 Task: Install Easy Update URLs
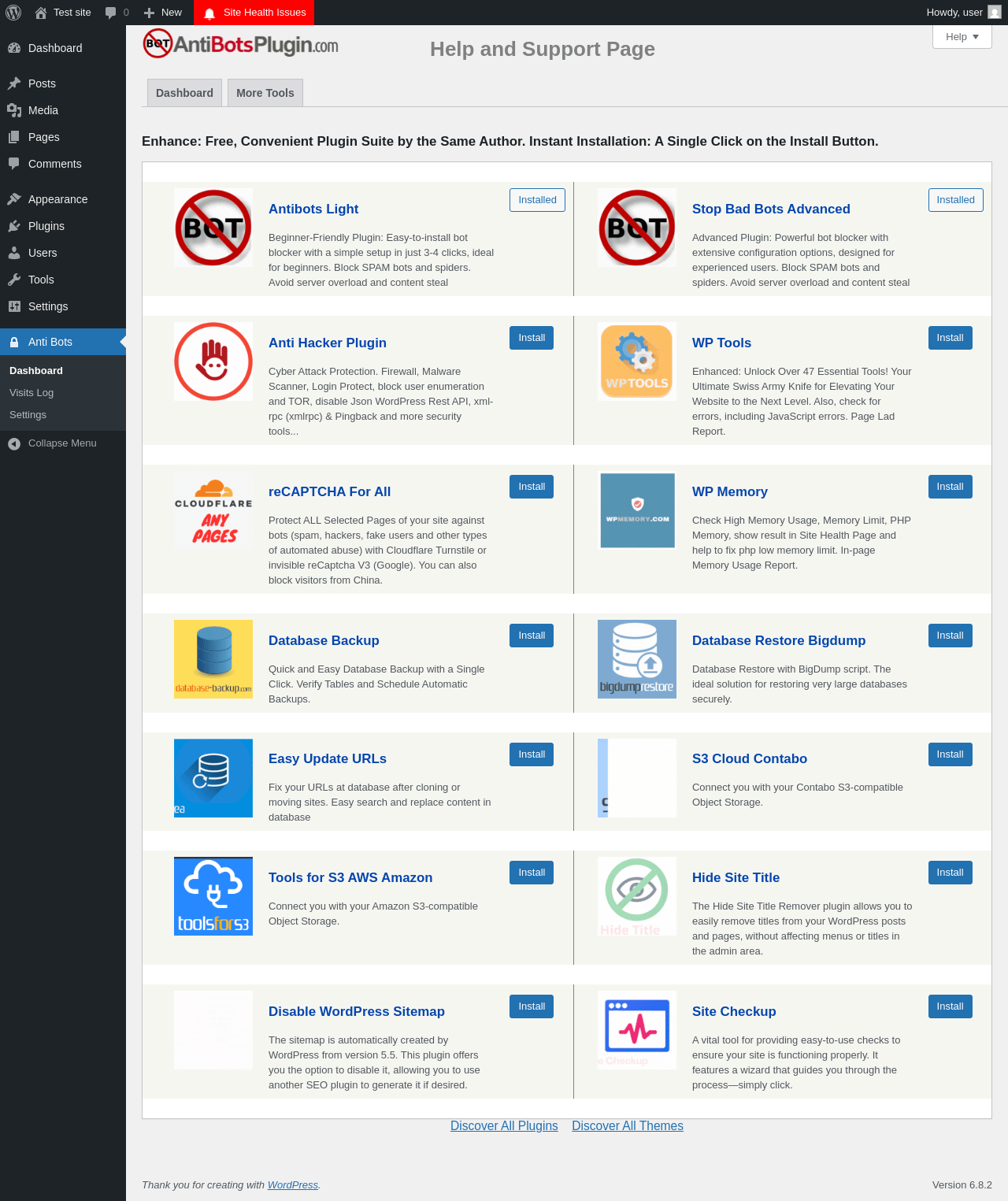532,754
